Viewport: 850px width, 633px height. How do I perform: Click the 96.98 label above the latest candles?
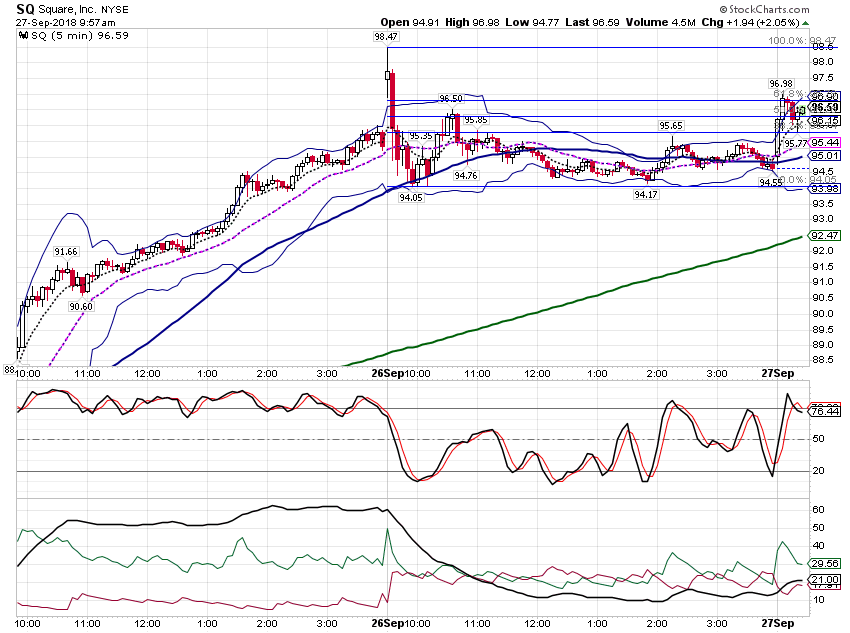coord(781,83)
